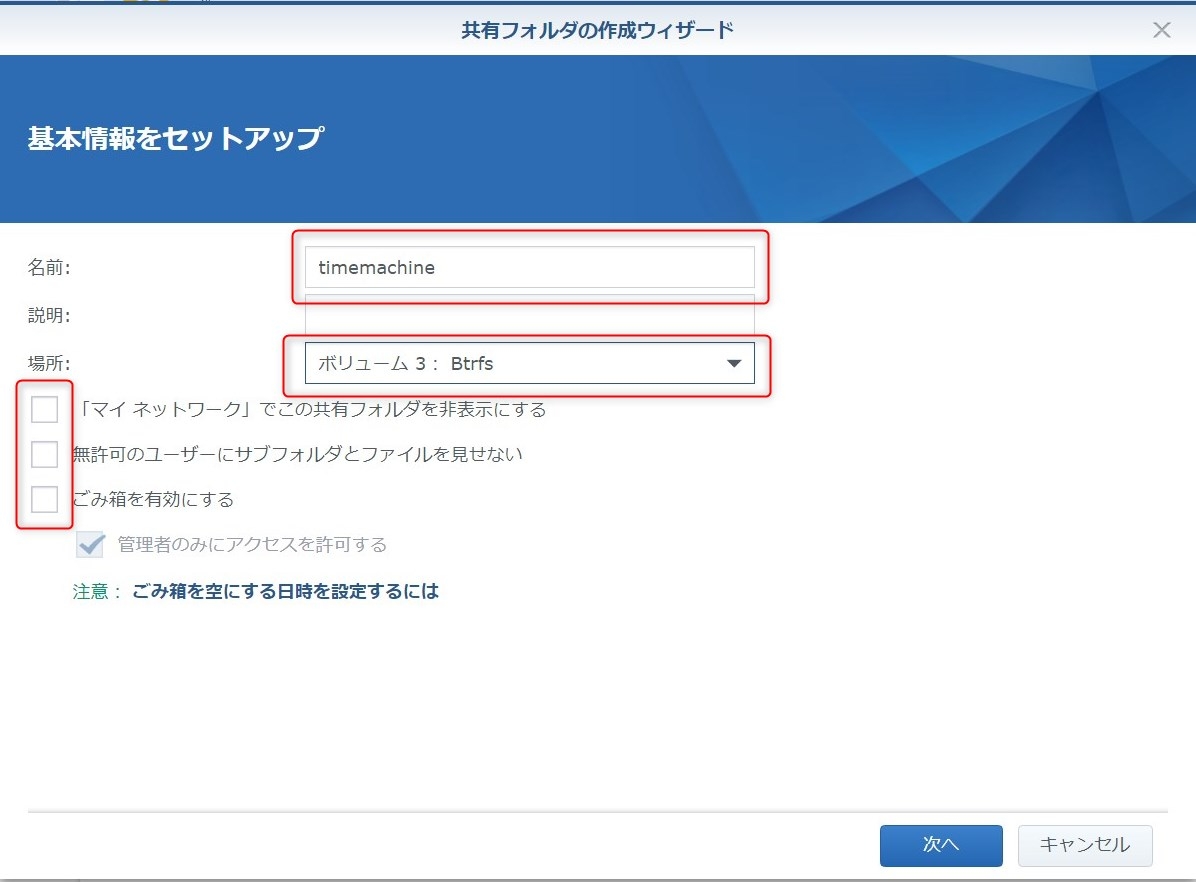This screenshot has height=882, width=1196.
Task: Toggle the 管理者のみにアクセスを許可する checkbox
Action: click(91, 545)
